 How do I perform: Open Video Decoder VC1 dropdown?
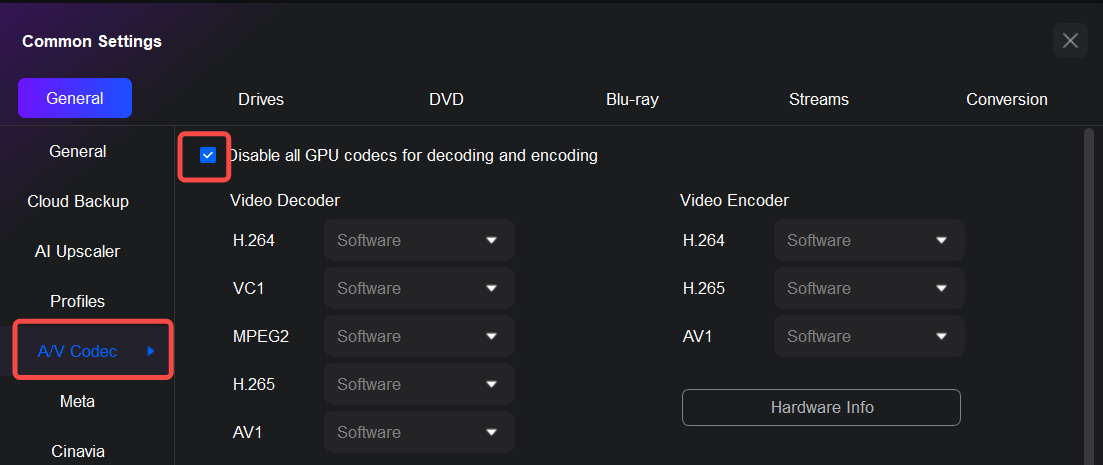[419, 288]
